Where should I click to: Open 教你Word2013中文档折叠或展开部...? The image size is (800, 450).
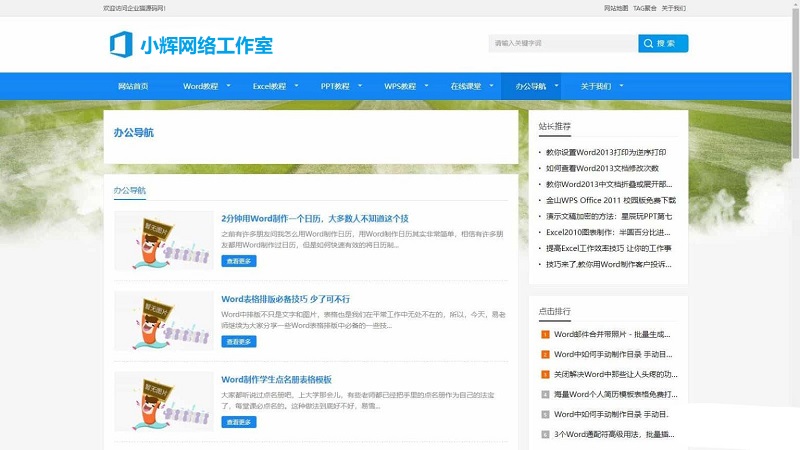pos(609,184)
